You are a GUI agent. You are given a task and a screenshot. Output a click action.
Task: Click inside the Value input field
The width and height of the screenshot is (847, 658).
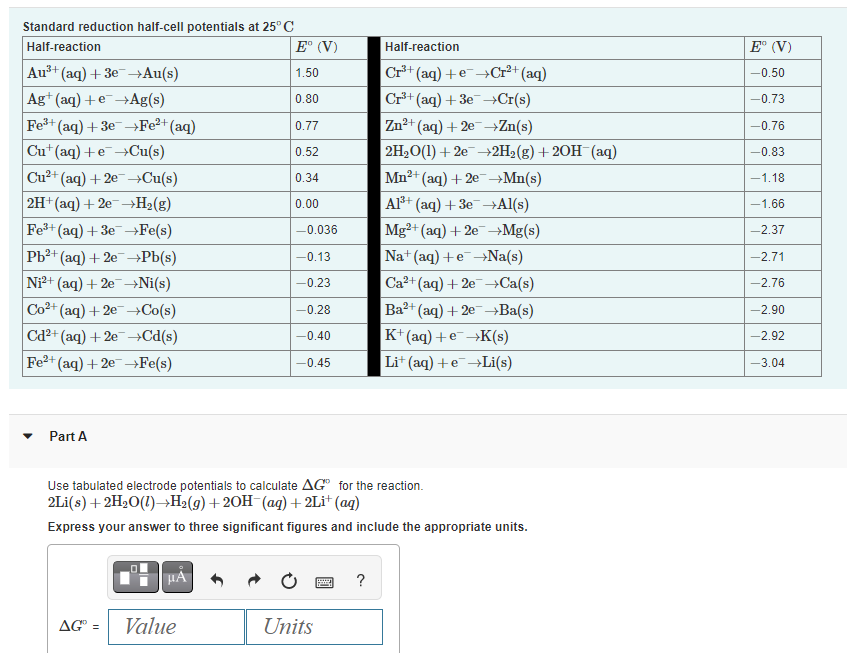tap(176, 627)
